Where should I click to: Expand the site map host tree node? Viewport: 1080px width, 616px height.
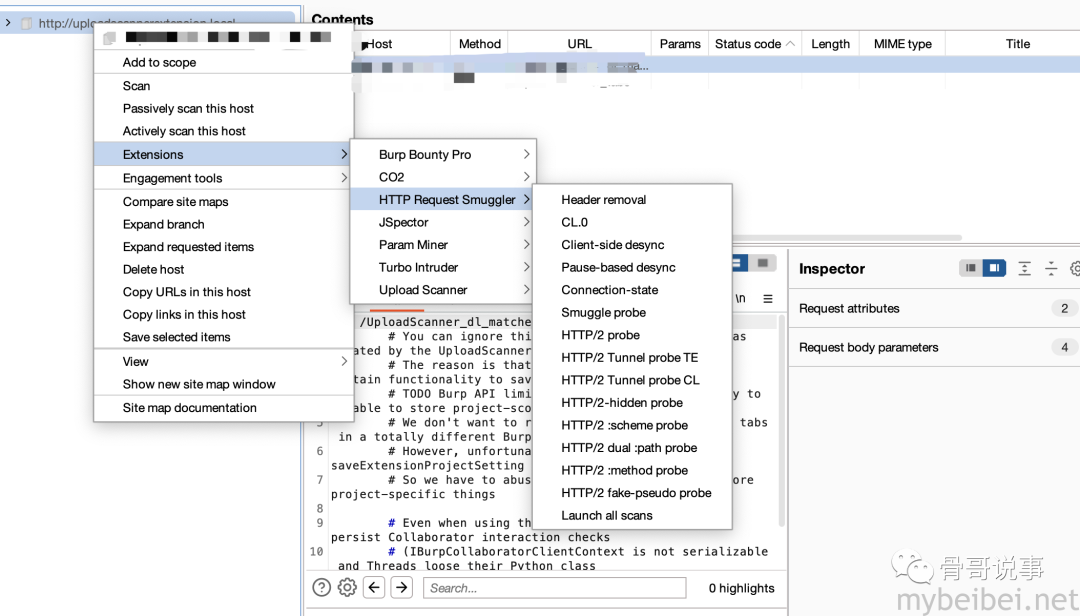(8, 23)
